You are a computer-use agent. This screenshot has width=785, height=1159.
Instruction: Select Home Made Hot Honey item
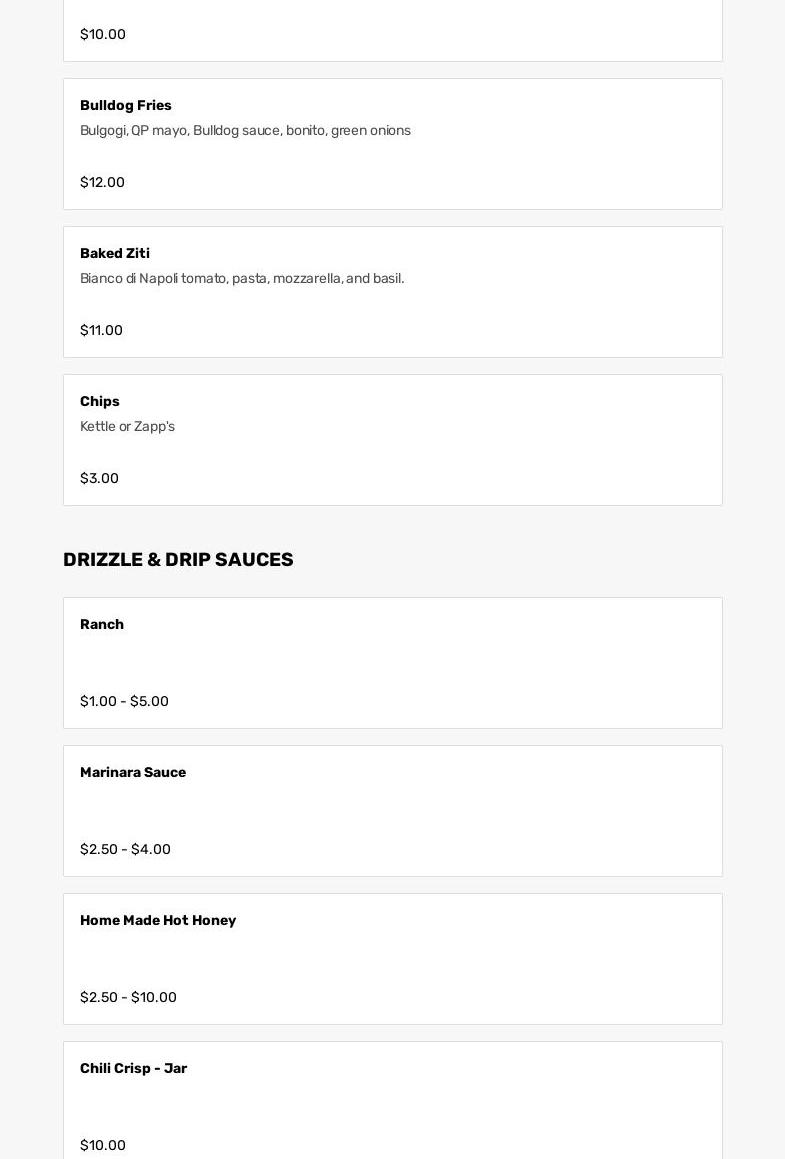coord(158,920)
